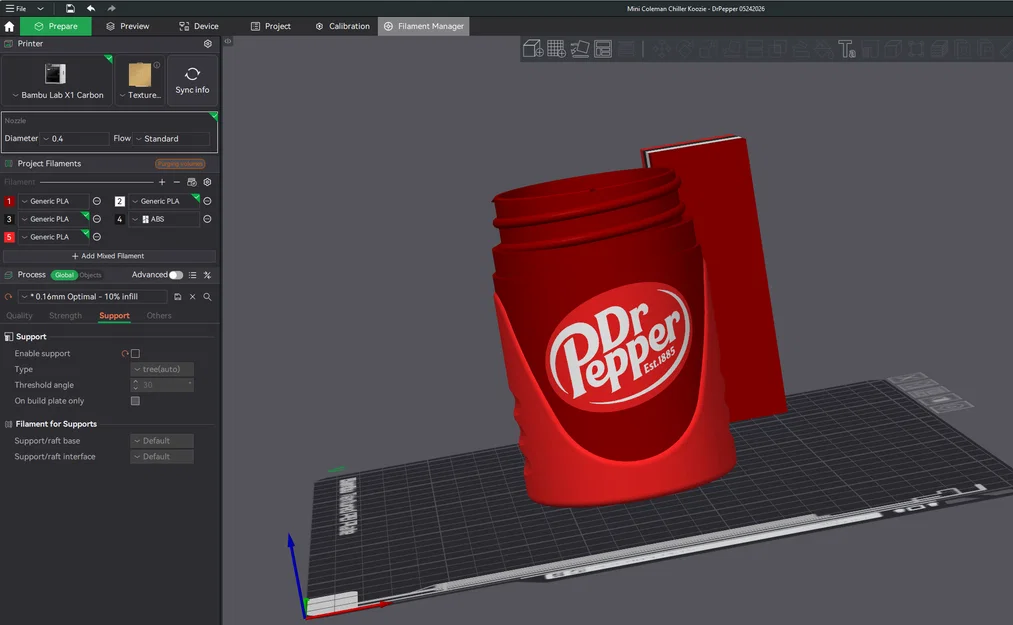
Task: Select the Strength settings tab
Action: pos(65,316)
